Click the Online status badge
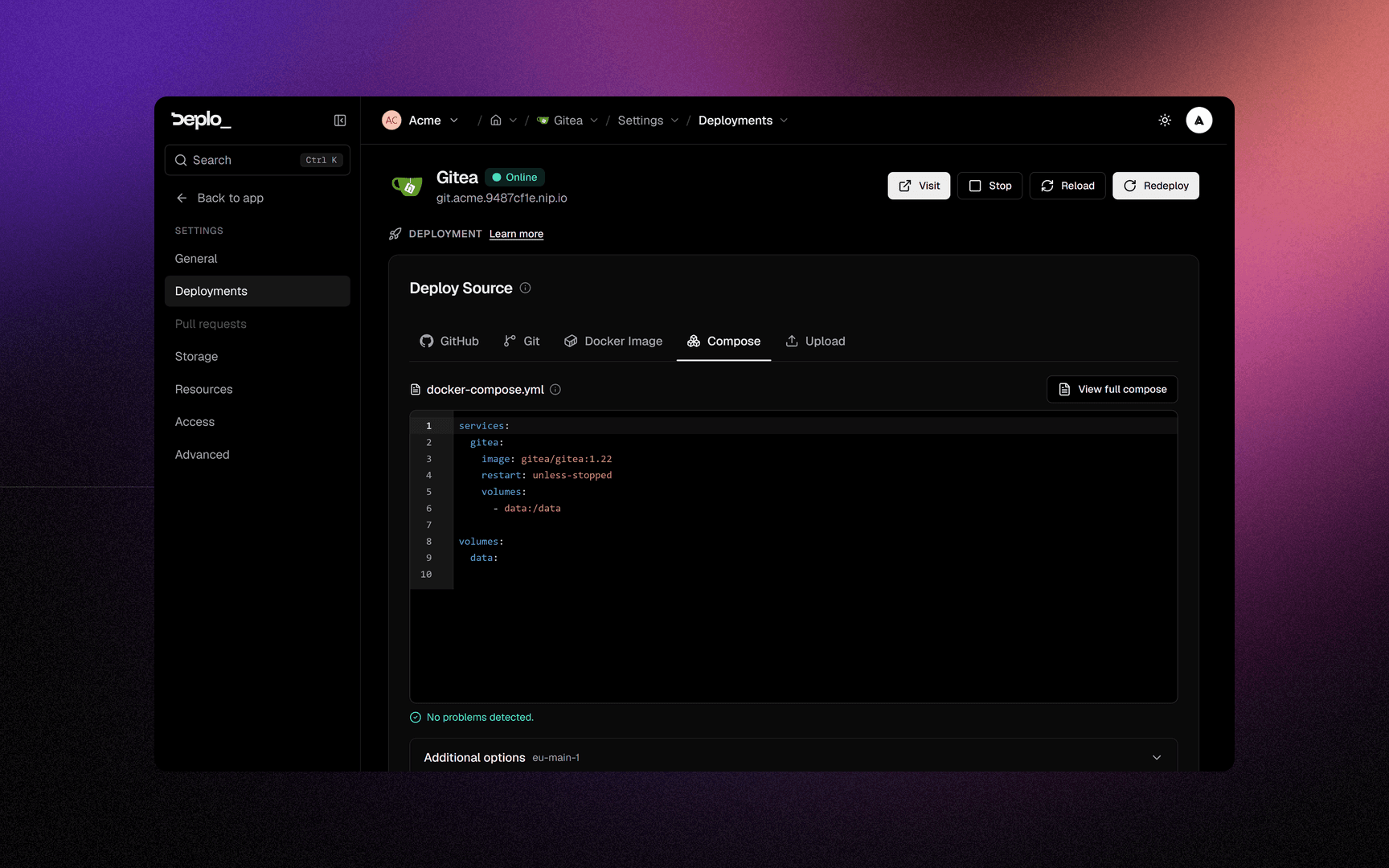Screen dimensions: 1389x868 coord(514,178)
